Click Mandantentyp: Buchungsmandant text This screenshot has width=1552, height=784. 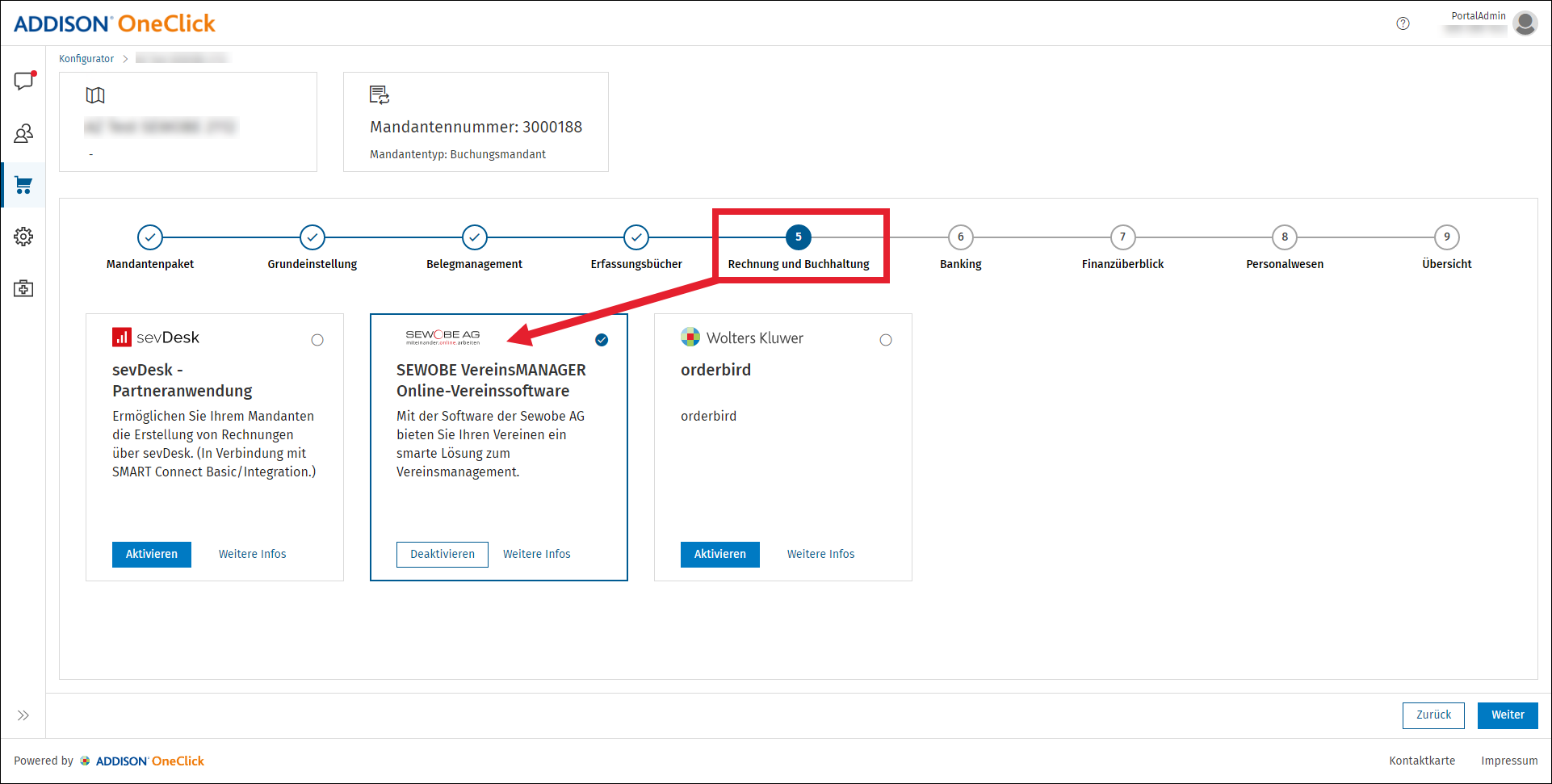click(x=458, y=154)
